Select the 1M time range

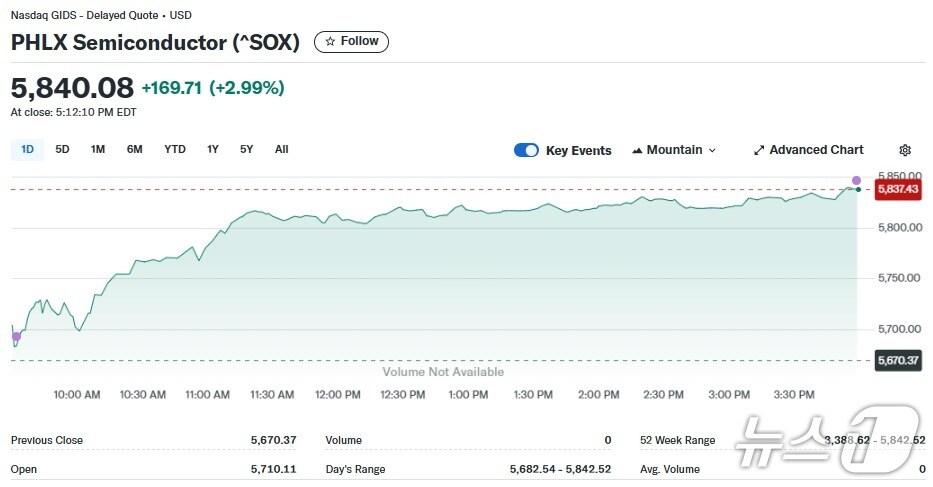98,149
